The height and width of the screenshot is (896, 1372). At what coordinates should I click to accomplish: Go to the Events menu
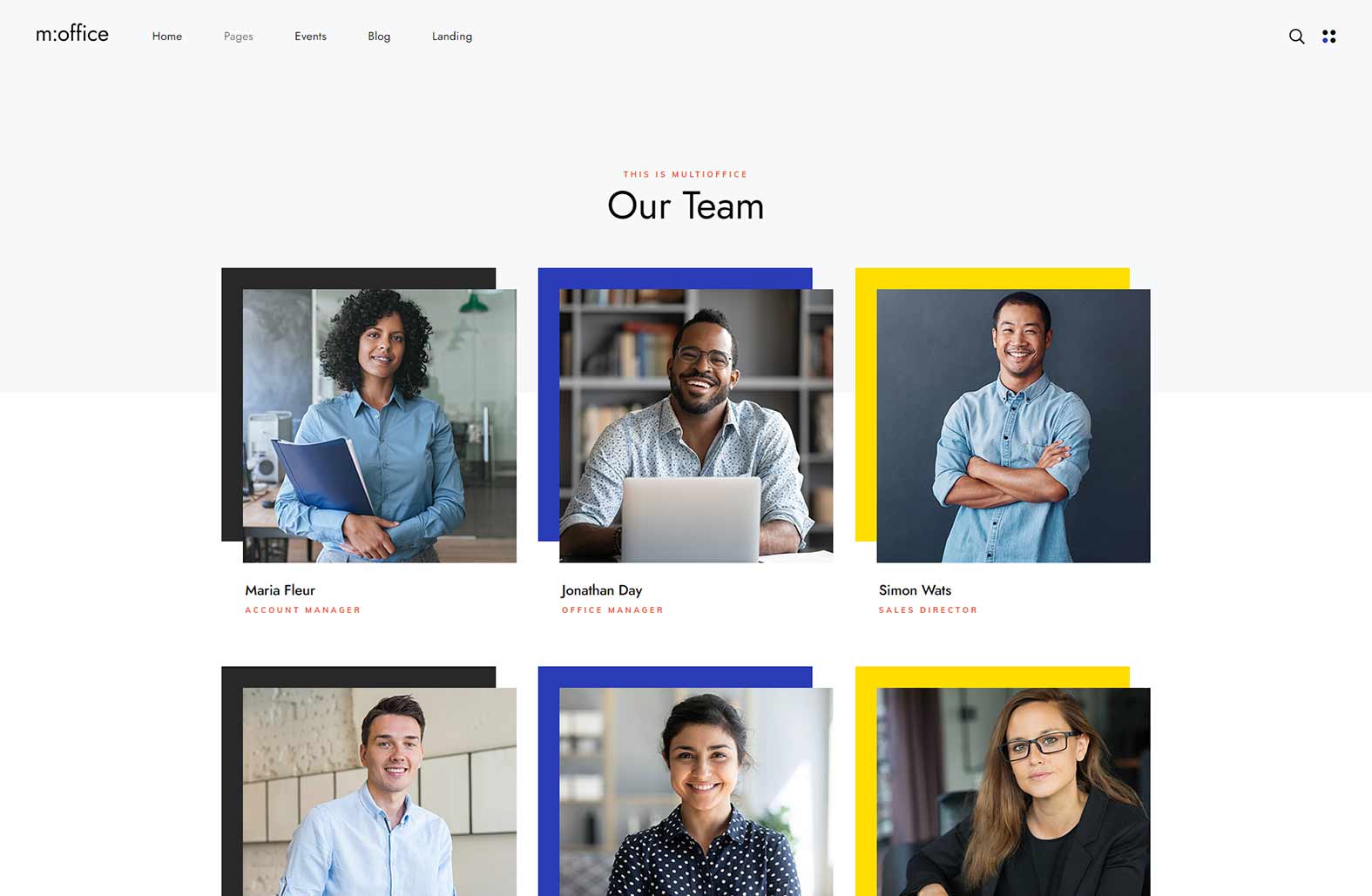[310, 37]
